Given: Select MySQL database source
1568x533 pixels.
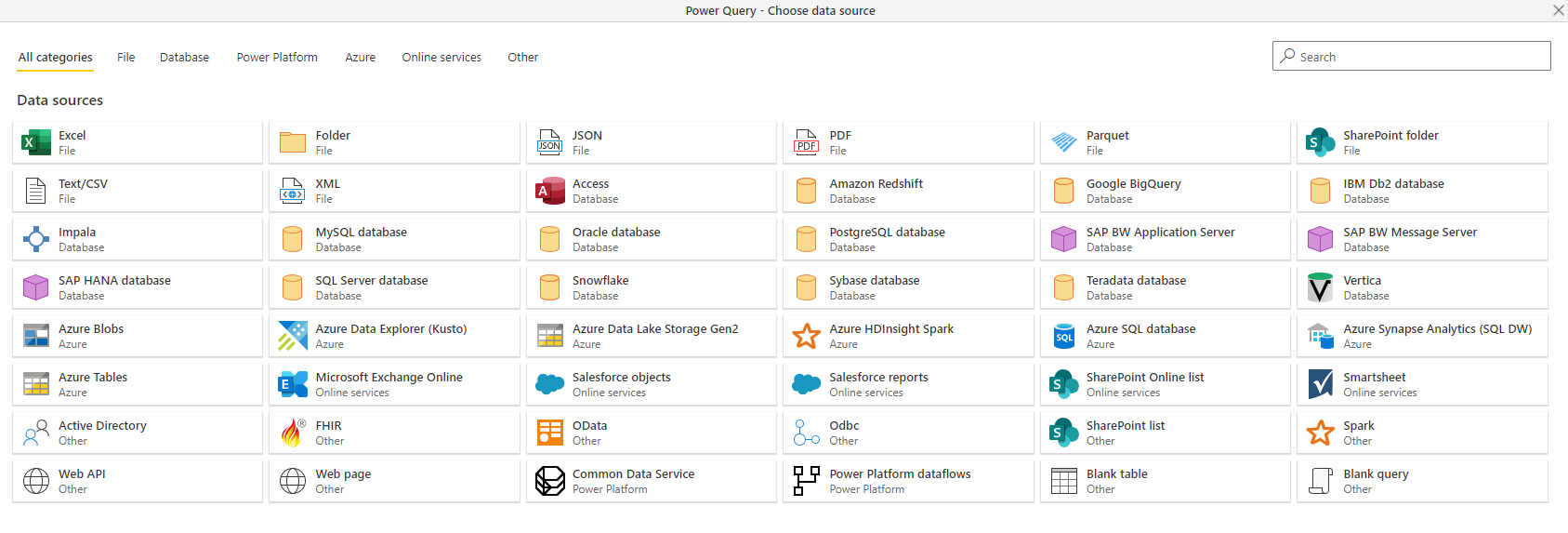Looking at the screenshot, I should 394,239.
